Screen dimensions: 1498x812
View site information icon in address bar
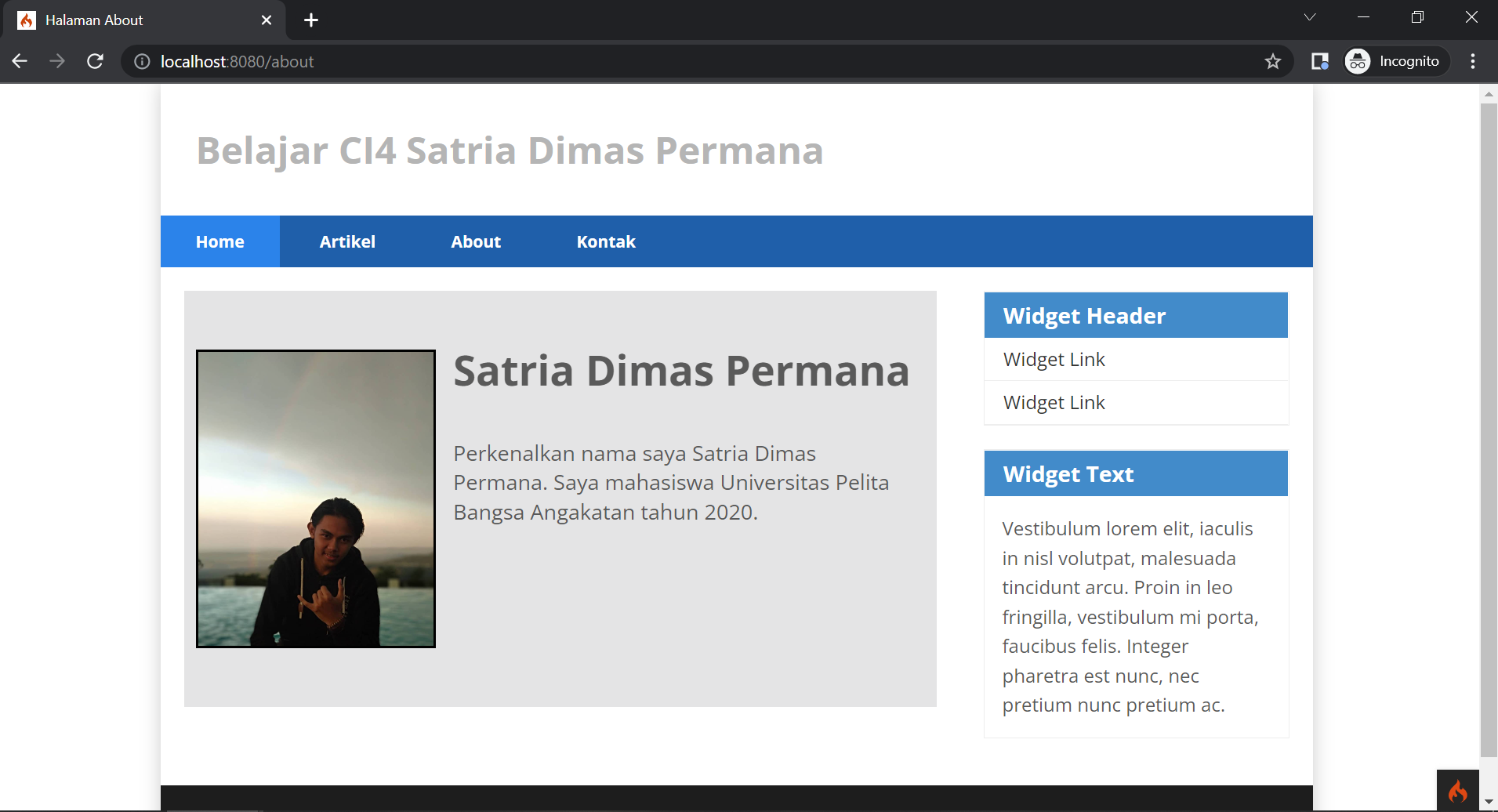pyautogui.click(x=142, y=61)
